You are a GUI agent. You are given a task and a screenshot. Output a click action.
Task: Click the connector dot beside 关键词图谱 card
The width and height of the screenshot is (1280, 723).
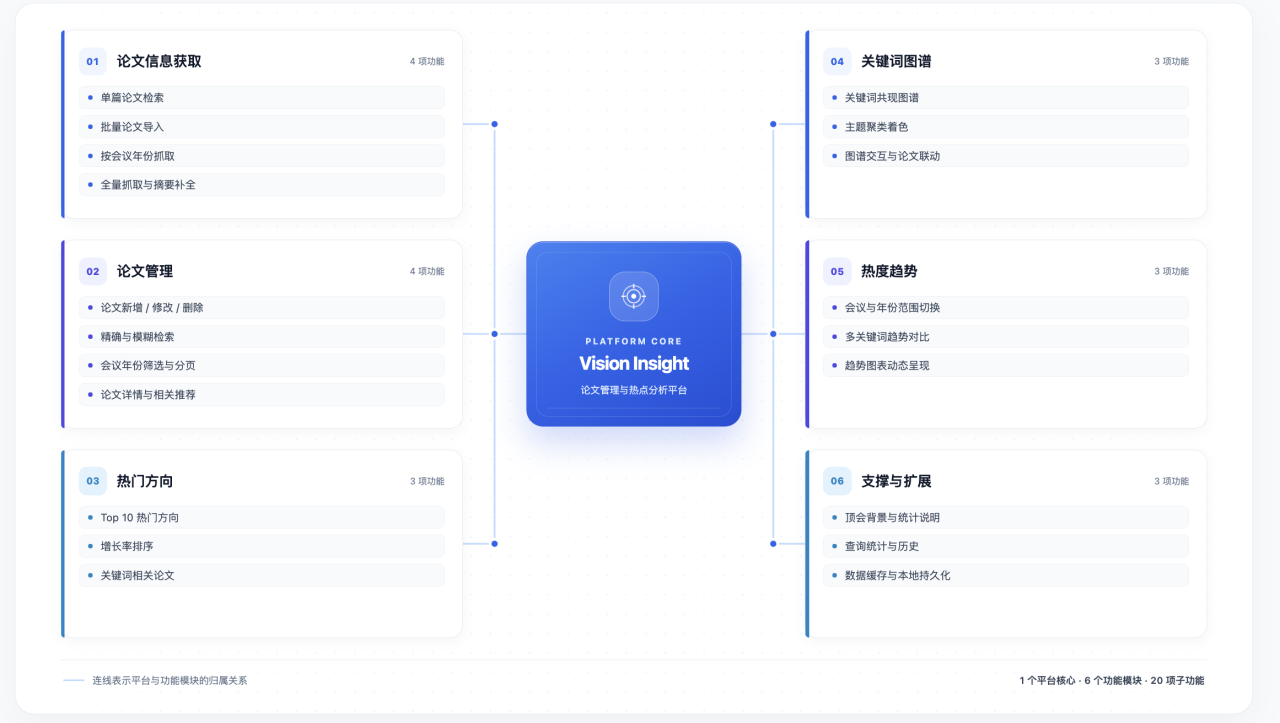pyautogui.click(x=773, y=124)
